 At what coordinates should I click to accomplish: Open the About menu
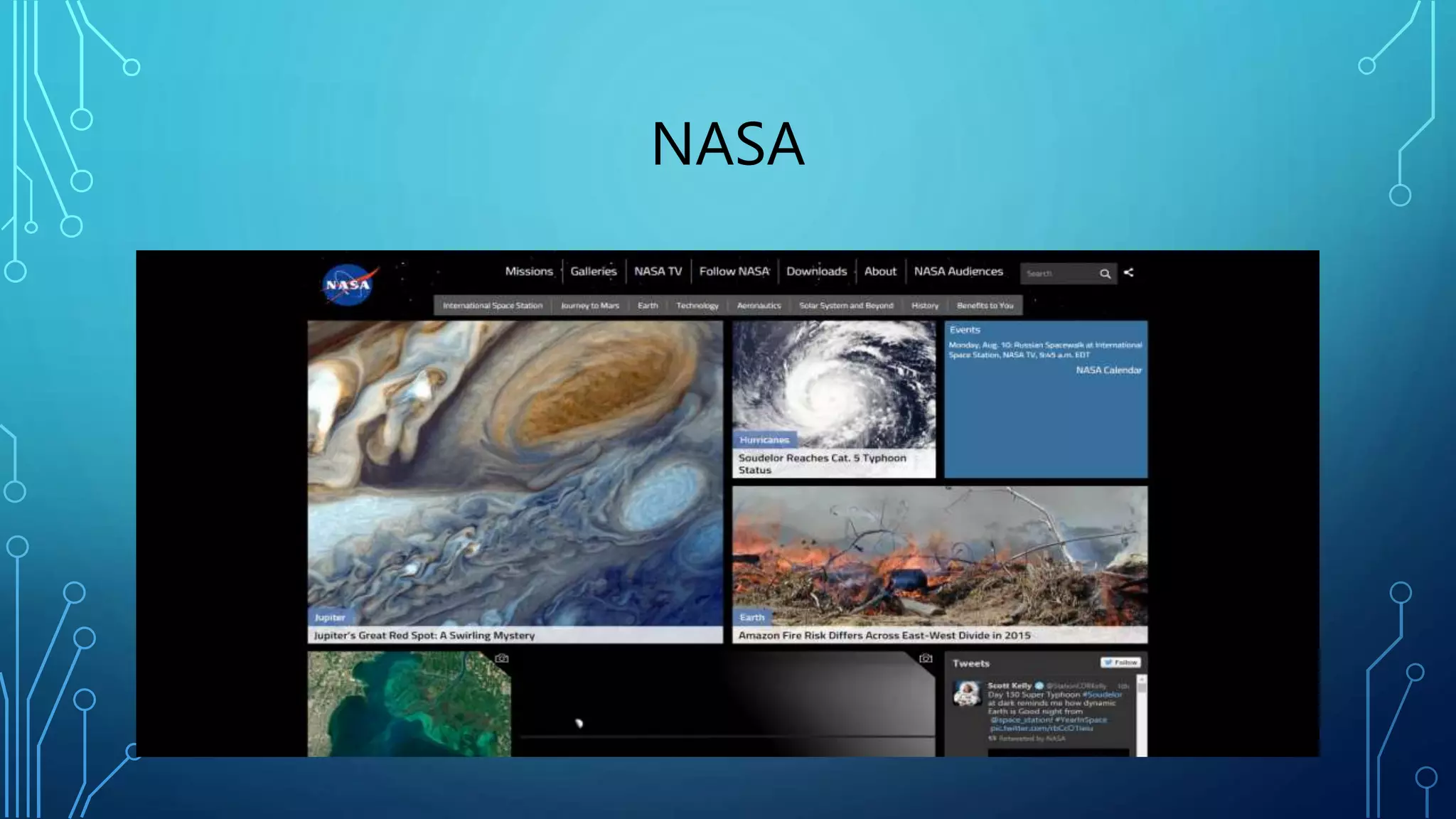pos(880,271)
